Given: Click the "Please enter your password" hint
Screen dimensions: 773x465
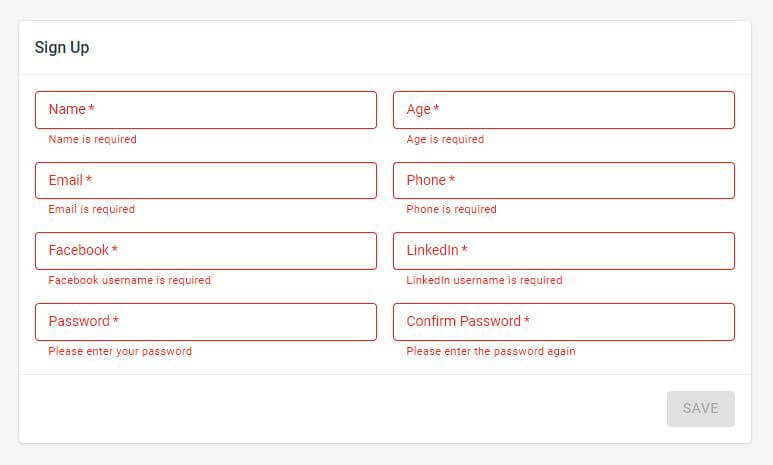Looking at the screenshot, I should [x=120, y=352].
